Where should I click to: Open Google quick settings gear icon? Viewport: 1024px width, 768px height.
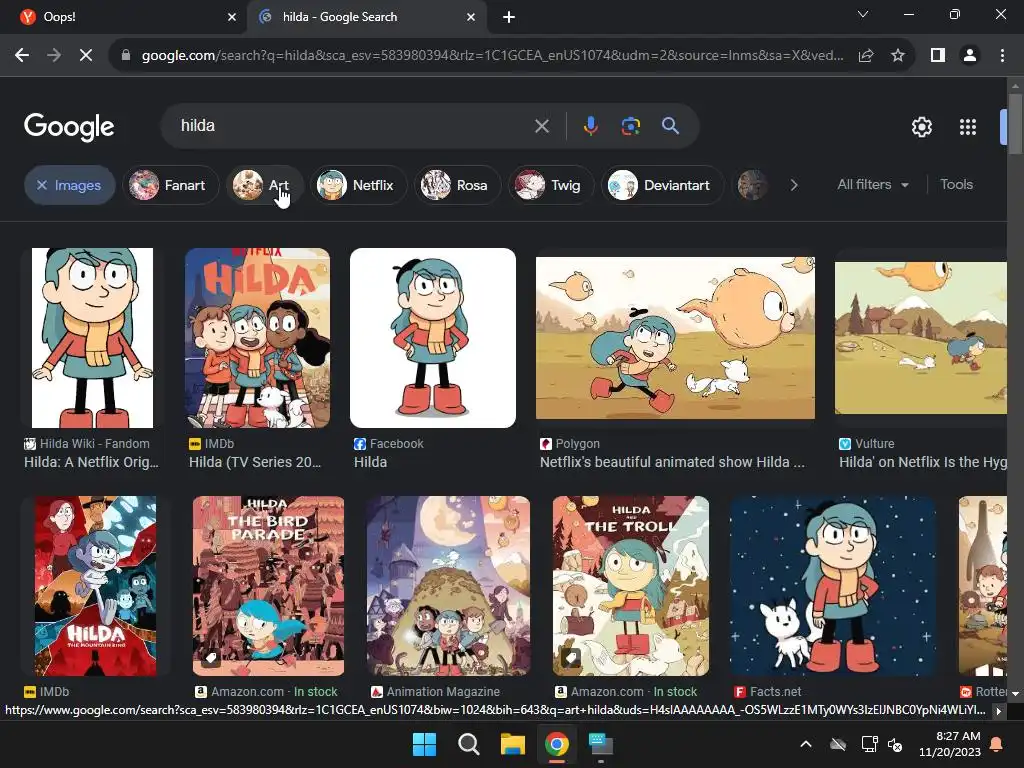[x=921, y=127]
